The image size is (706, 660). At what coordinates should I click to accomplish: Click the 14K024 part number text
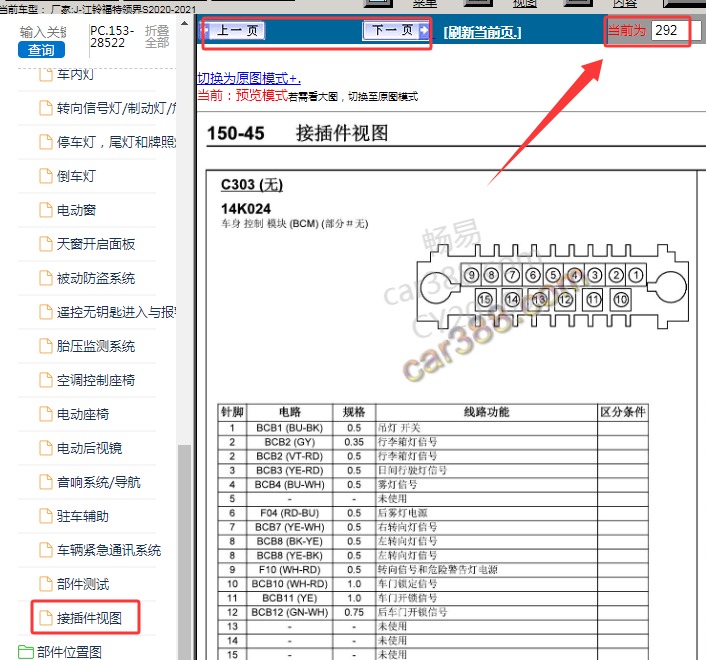(246, 209)
